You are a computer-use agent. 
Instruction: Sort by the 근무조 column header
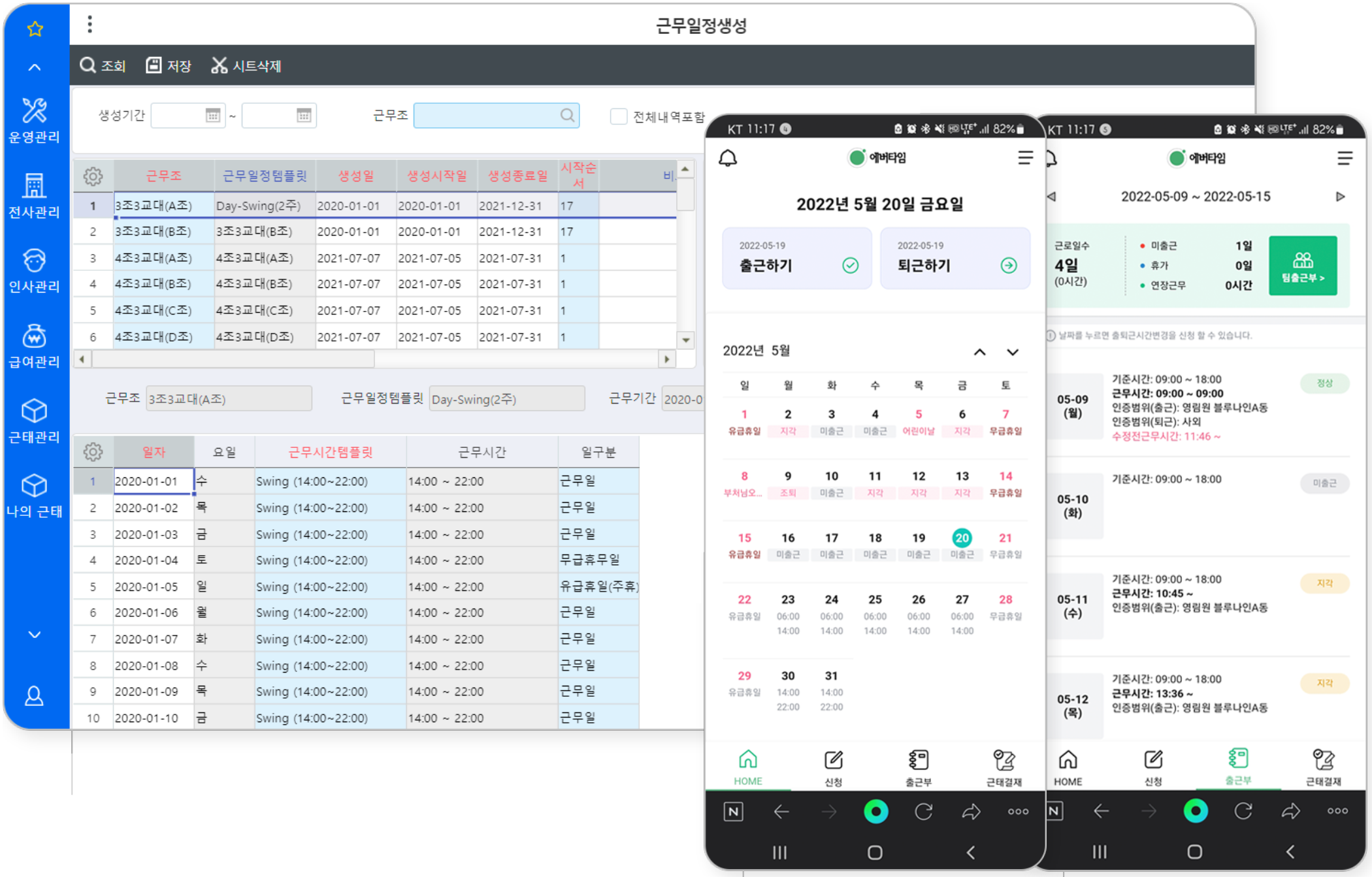point(163,176)
